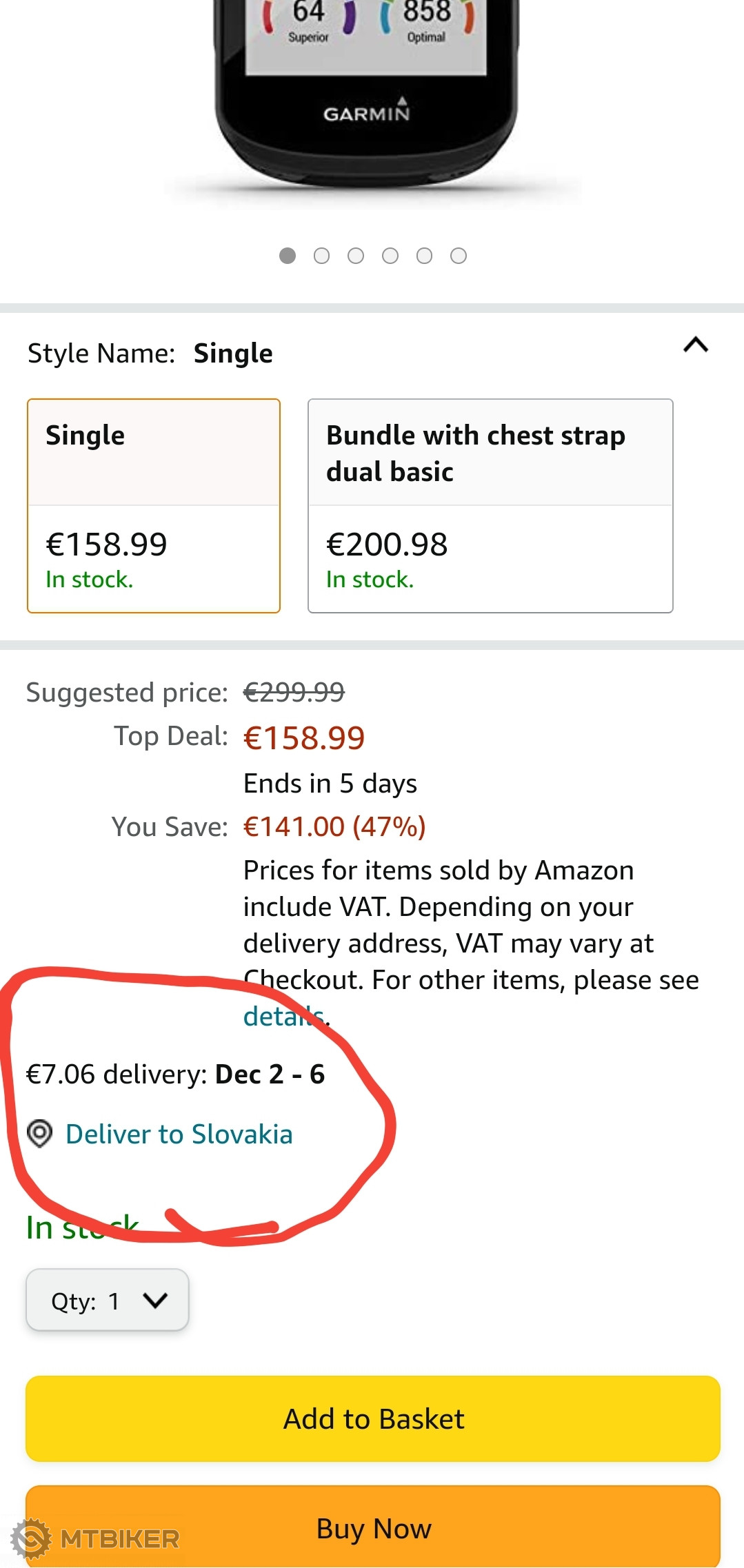Go to the sixth image carousel dot
This screenshot has height=1568, width=744.
click(x=459, y=256)
